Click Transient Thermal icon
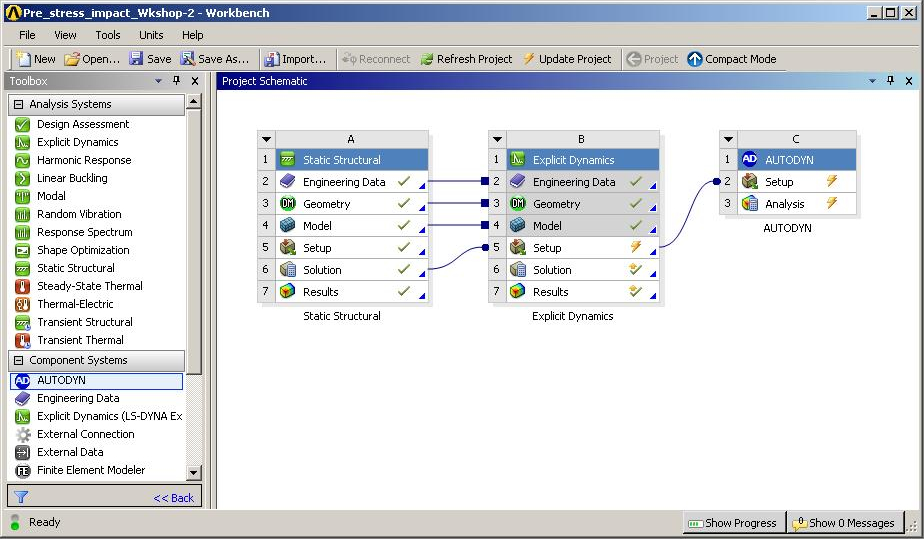The width and height of the screenshot is (924, 539). (22, 340)
